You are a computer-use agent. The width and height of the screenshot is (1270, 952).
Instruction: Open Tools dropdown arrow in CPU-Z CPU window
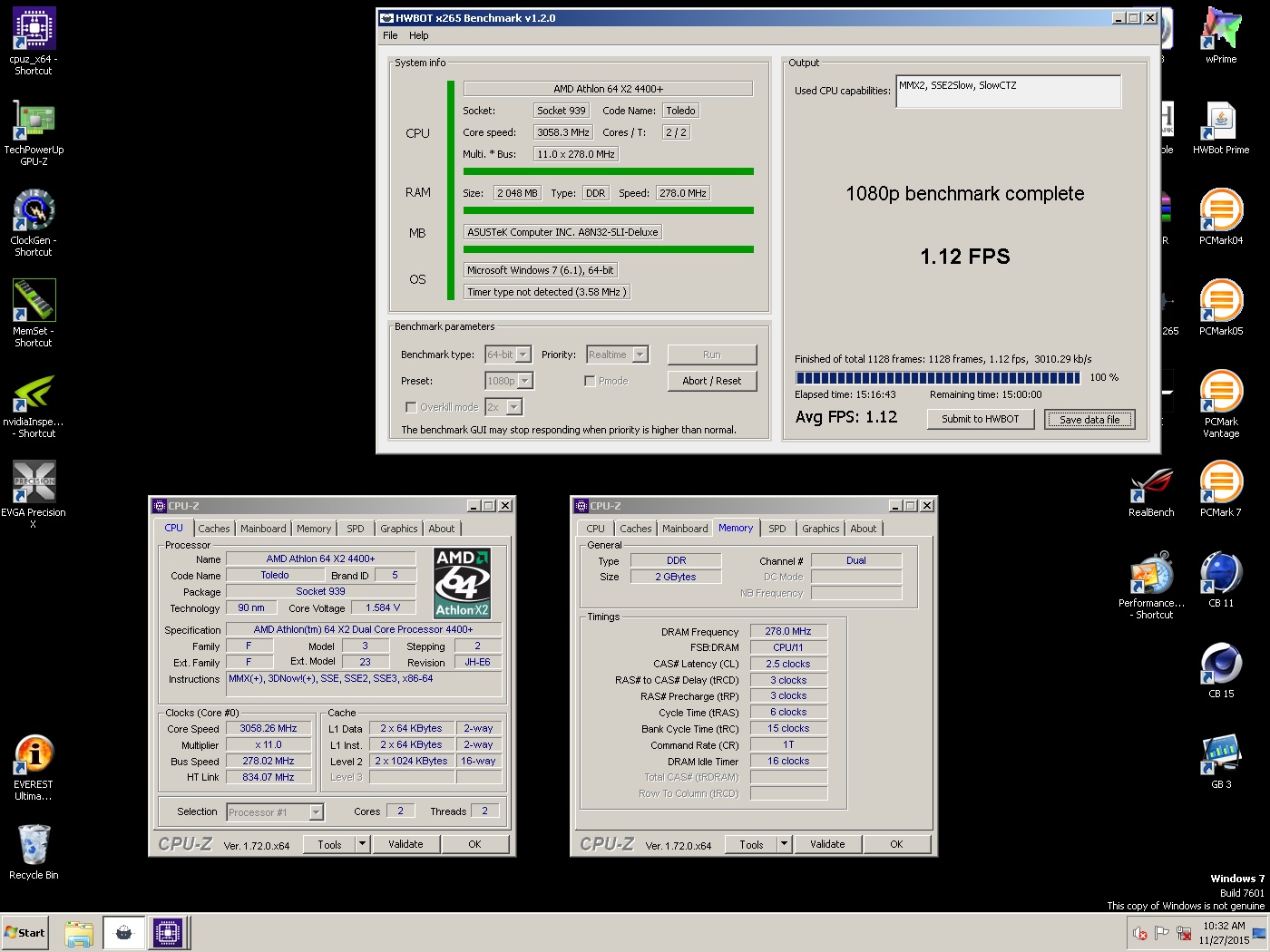point(362,844)
